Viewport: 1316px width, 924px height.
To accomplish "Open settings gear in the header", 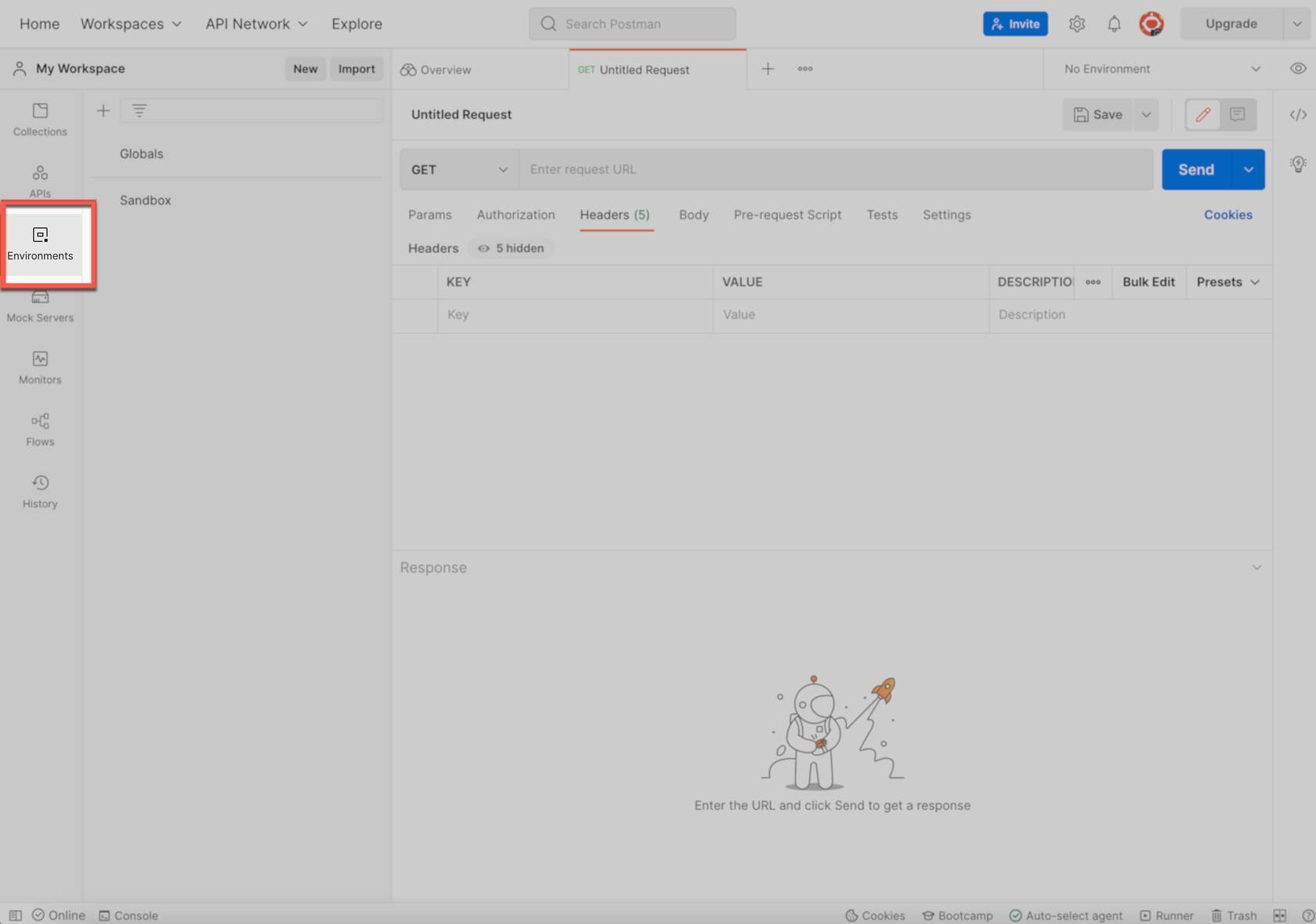I will 1076,23.
